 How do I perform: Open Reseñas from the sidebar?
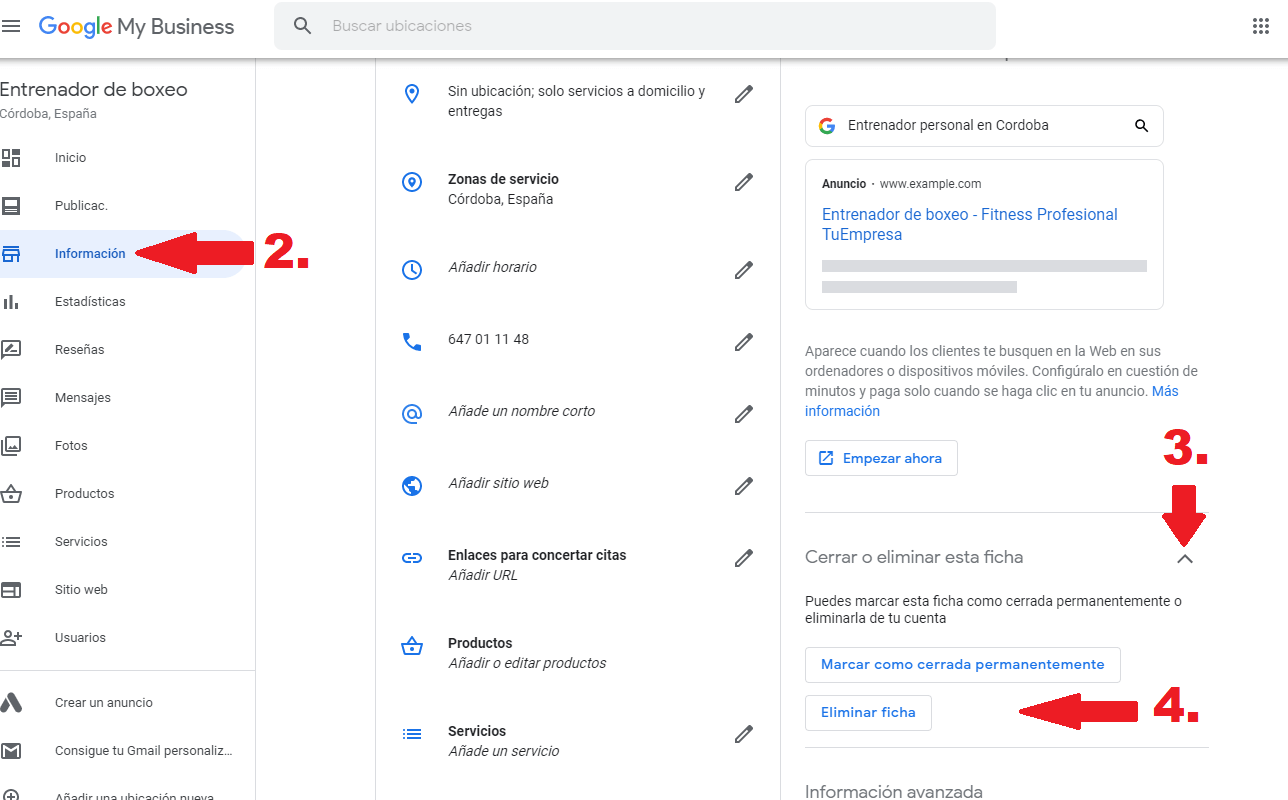(80, 349)
